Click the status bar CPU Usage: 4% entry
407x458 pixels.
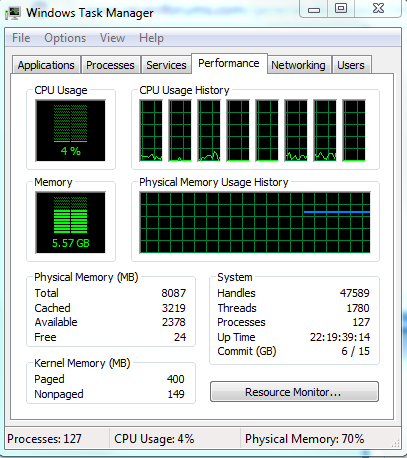154,439
